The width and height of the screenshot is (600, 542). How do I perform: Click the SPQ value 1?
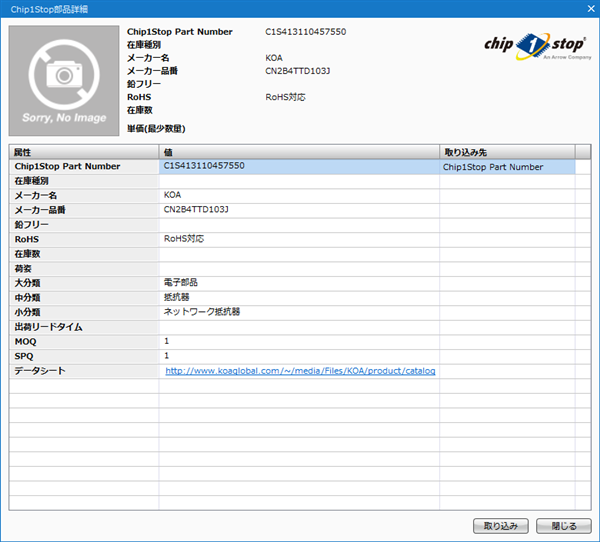coord(166,356)
